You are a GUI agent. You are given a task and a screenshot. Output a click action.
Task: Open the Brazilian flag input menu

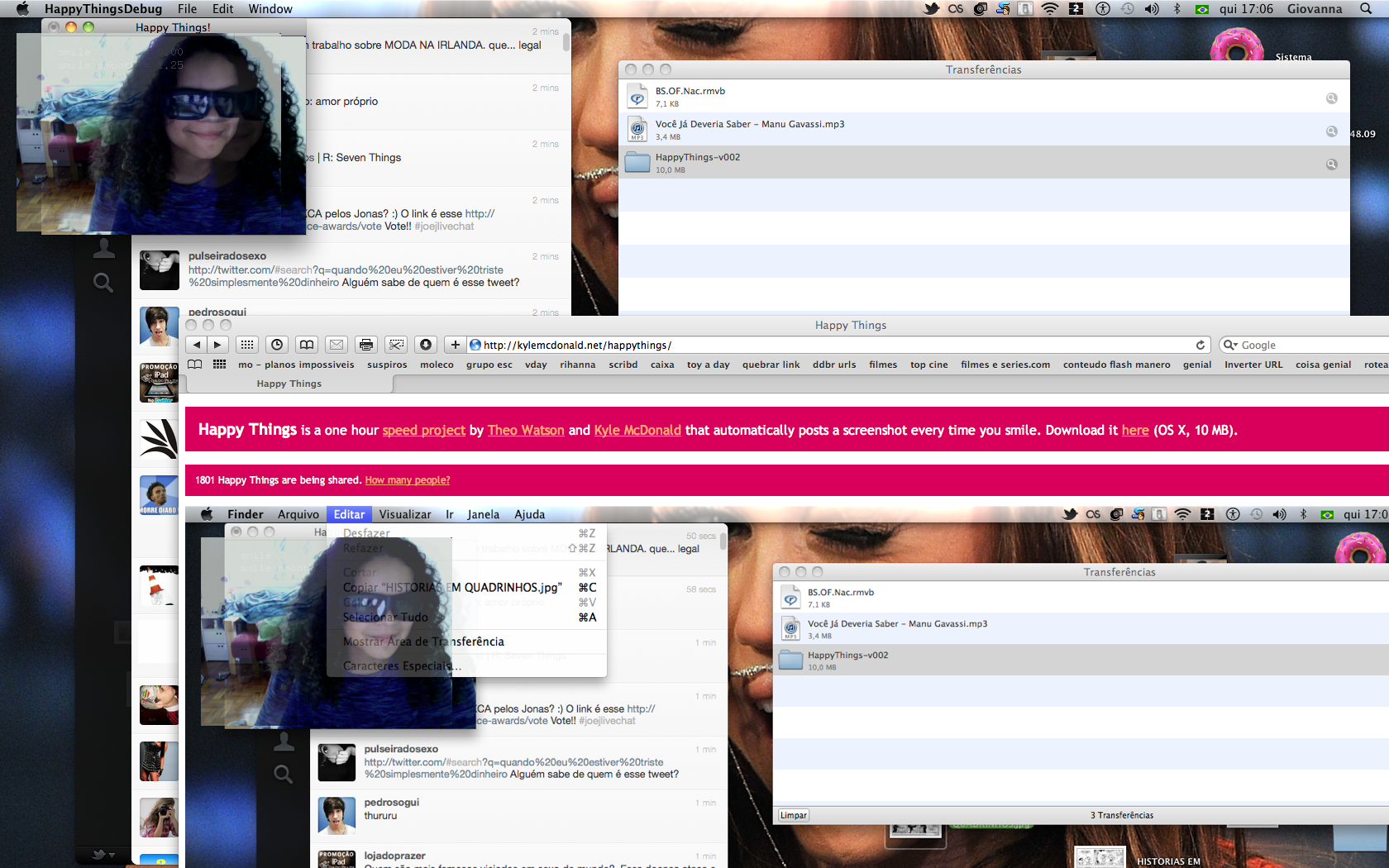coord(1202,9)
